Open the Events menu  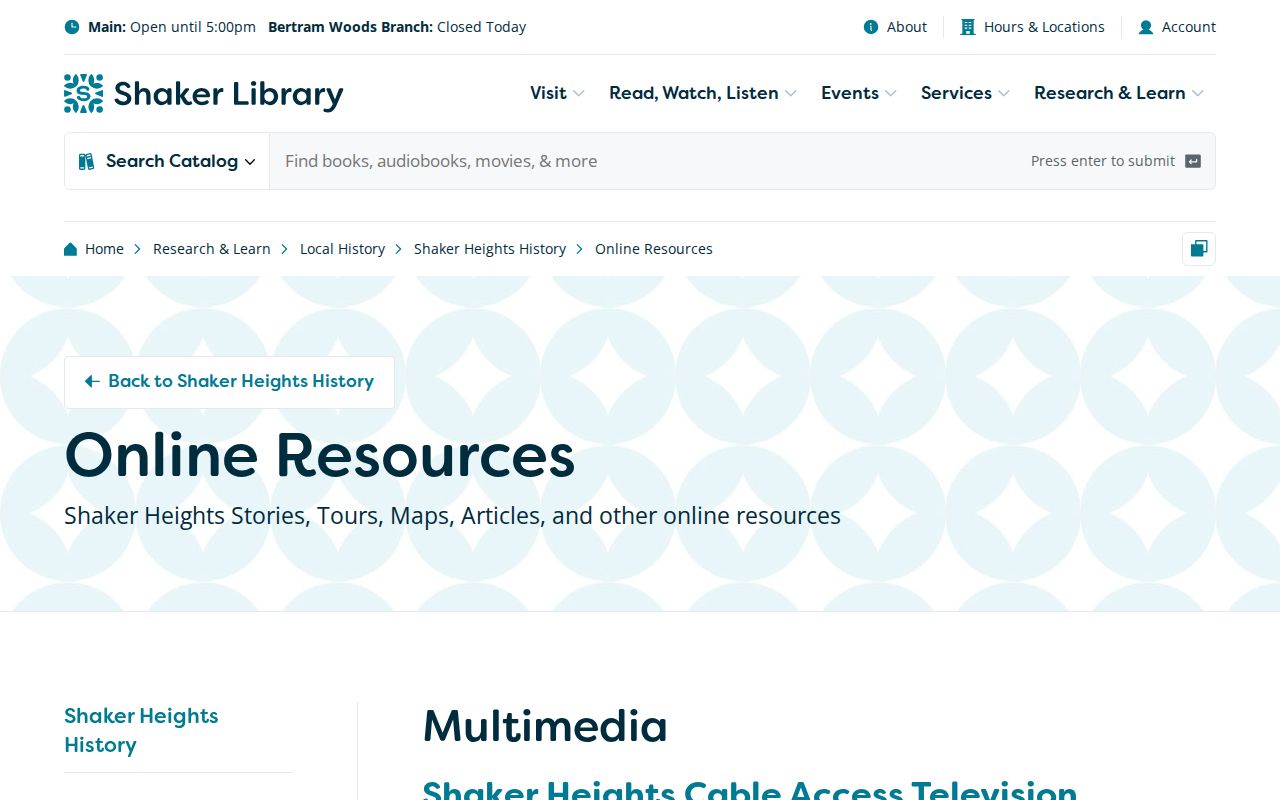point(859,93)
